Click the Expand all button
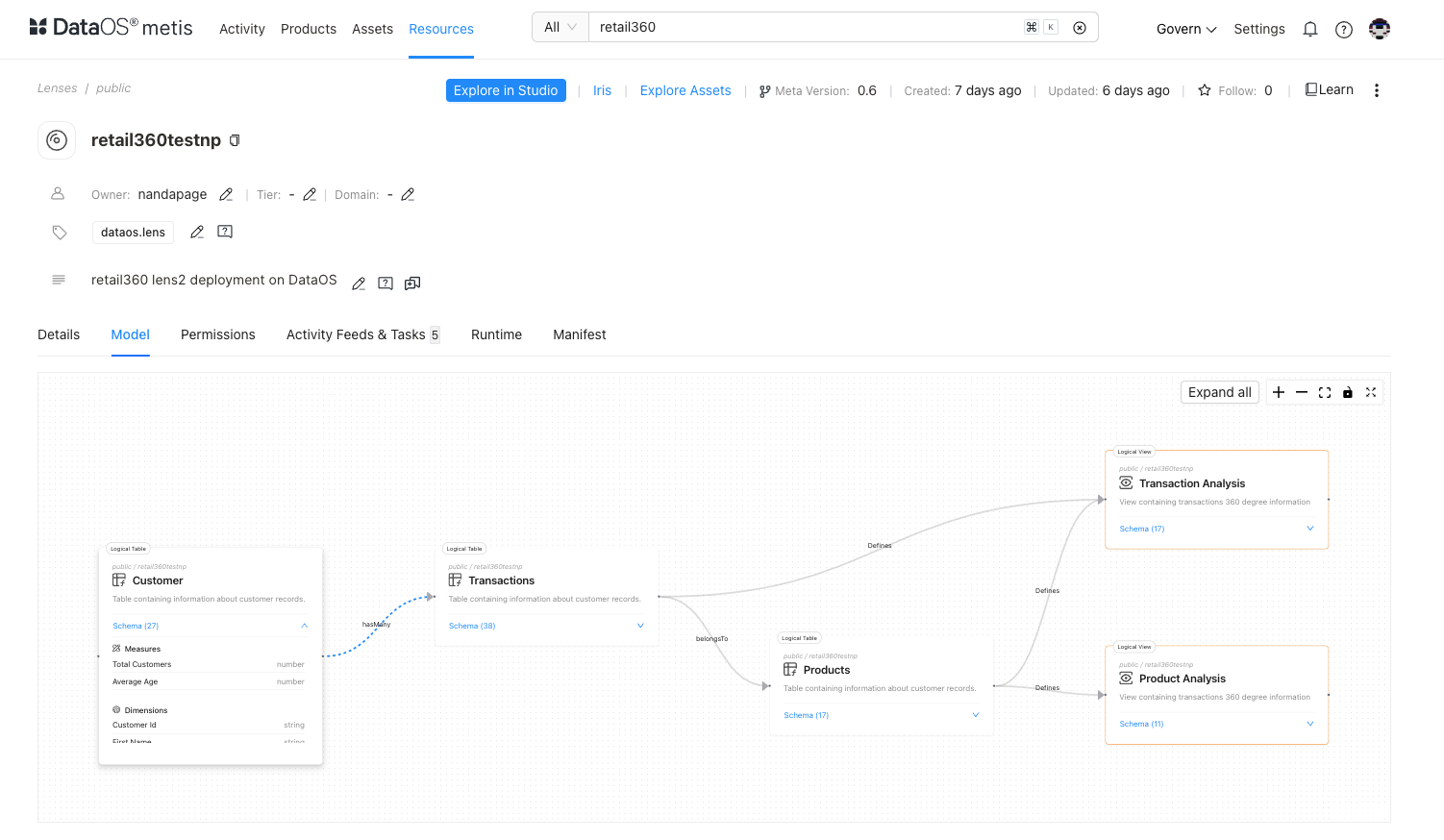Screen dimensions: 1444x840 tap(1220, 392)
